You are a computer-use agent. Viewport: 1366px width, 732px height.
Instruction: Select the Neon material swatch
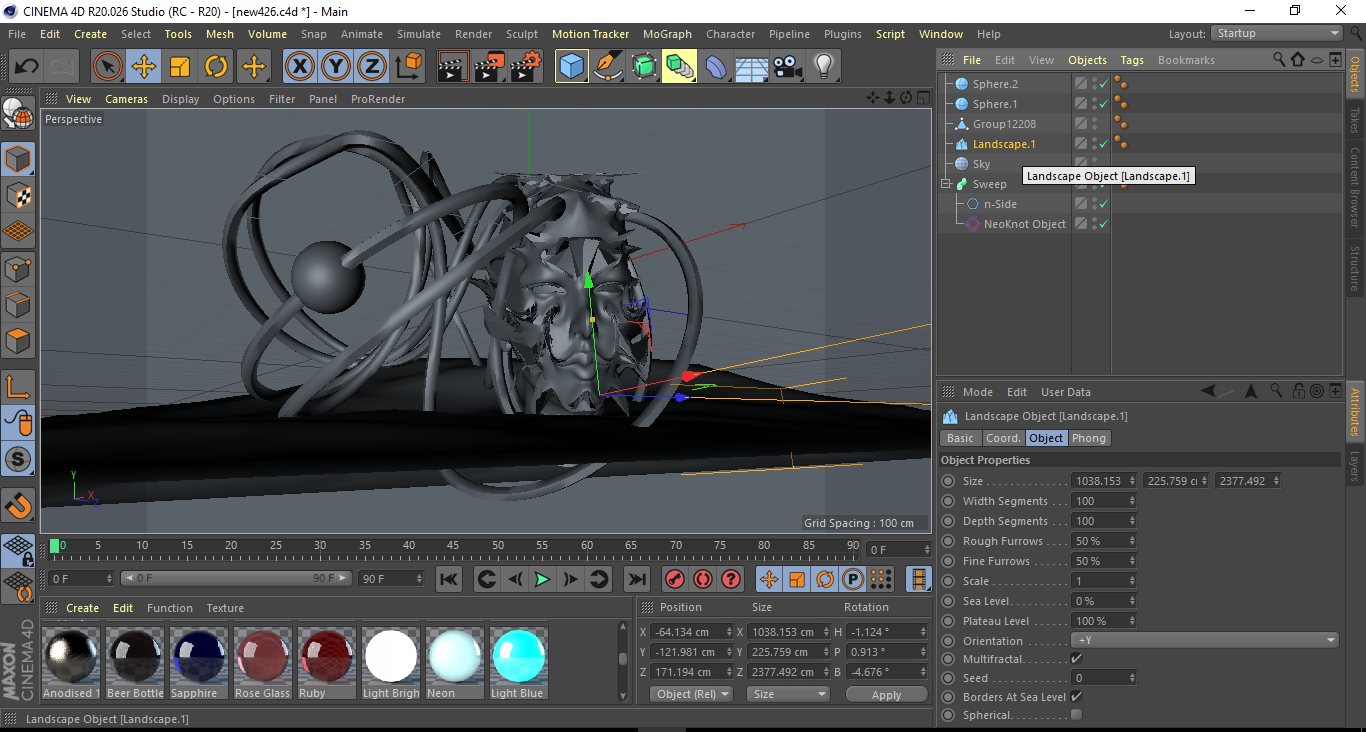point(455,657)
